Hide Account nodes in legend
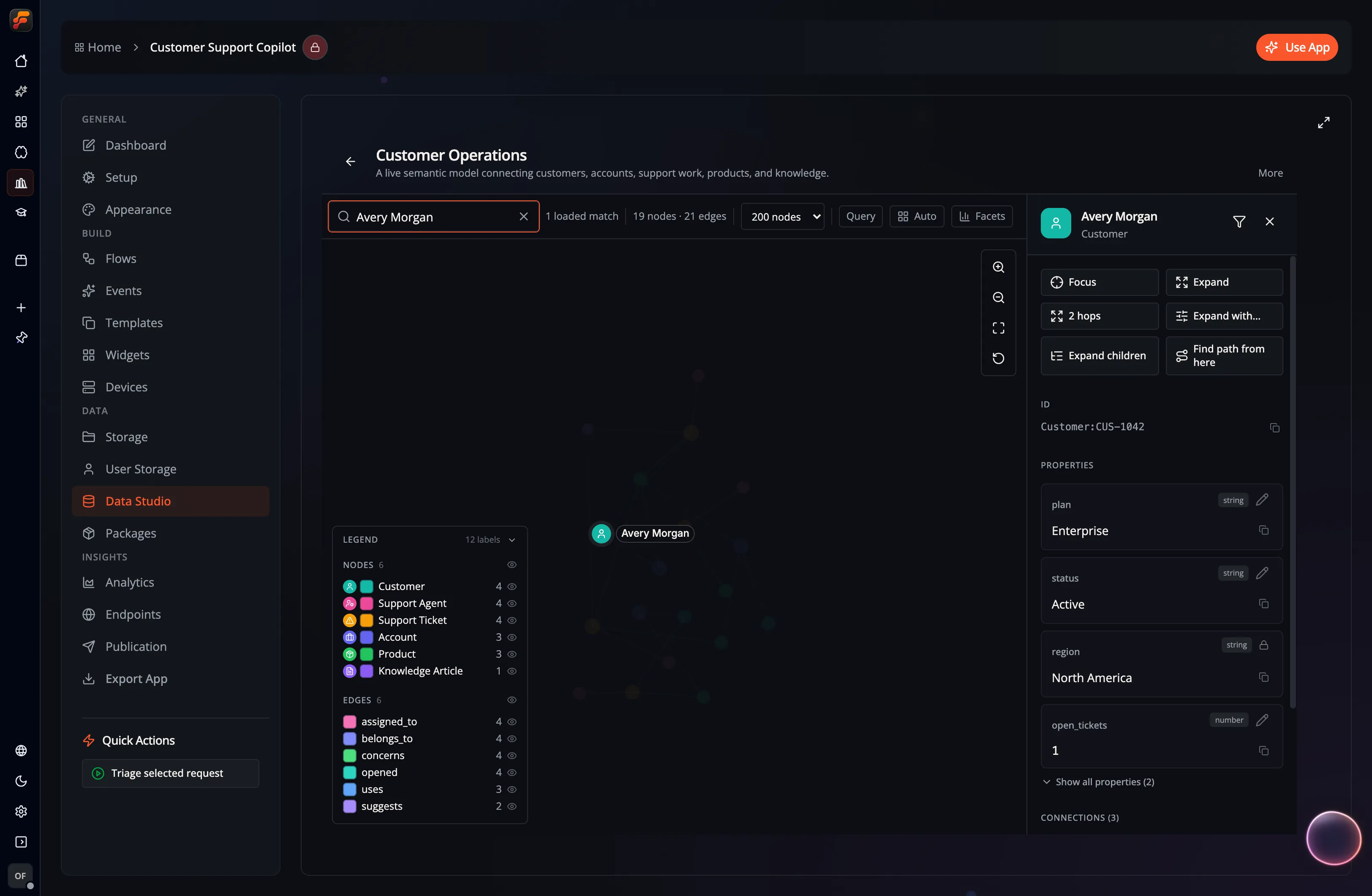The image size is (1372, 896). pos(511,637)
